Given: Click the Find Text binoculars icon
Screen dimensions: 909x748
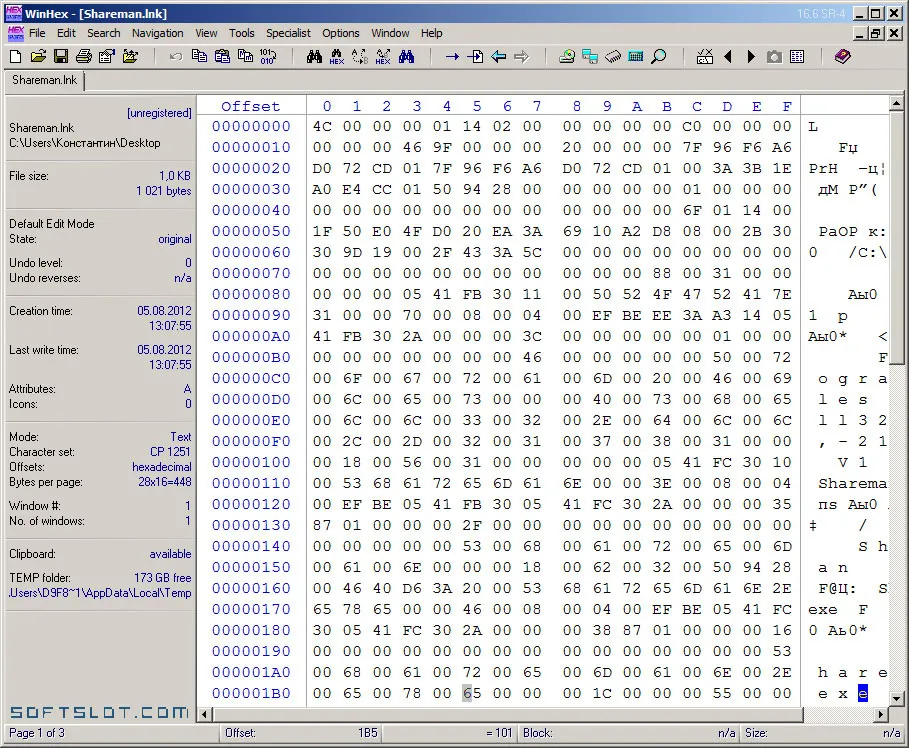Looking at the screenshot, I should point(314,56).
